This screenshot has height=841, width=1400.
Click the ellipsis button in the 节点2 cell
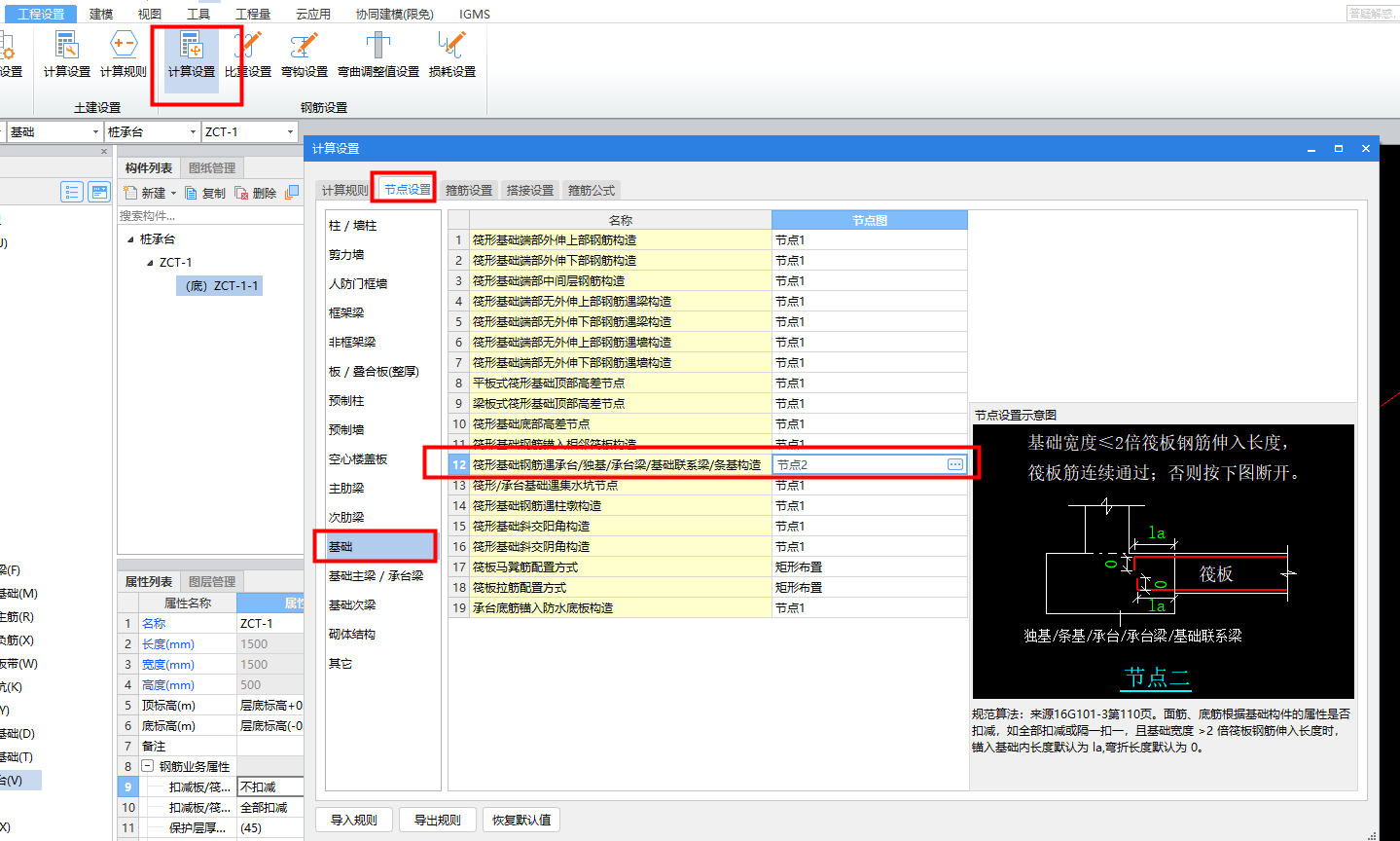[x=955, y=464]
